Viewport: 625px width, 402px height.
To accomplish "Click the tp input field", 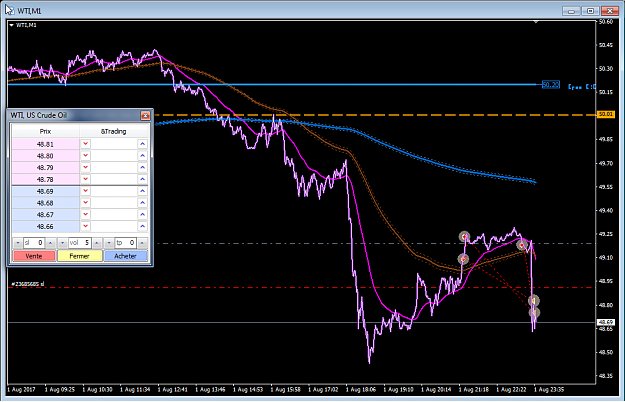I will click(x=126, y=243).
